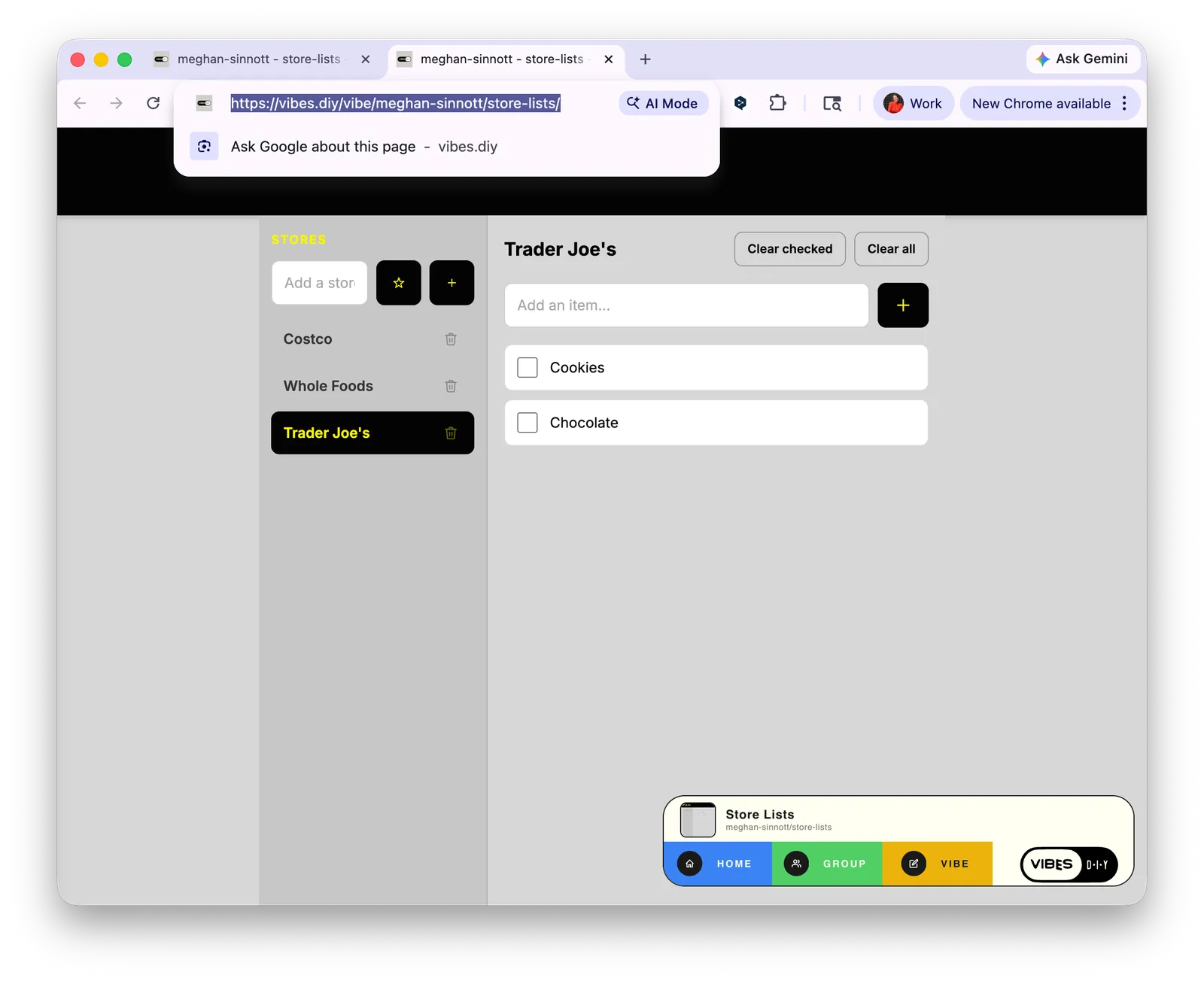
Task: Delete the Costco store with trash icon
Action: (x=451, y=339)
